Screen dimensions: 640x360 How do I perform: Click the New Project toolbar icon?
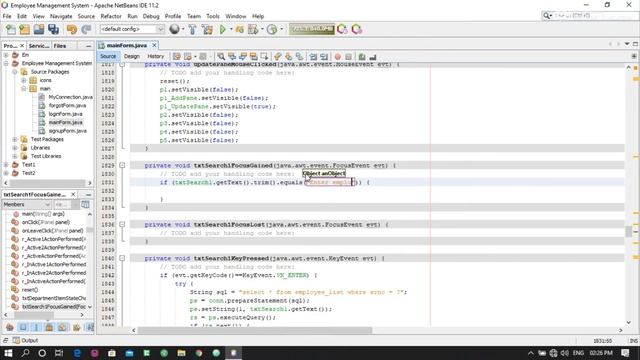pos(24,29)
